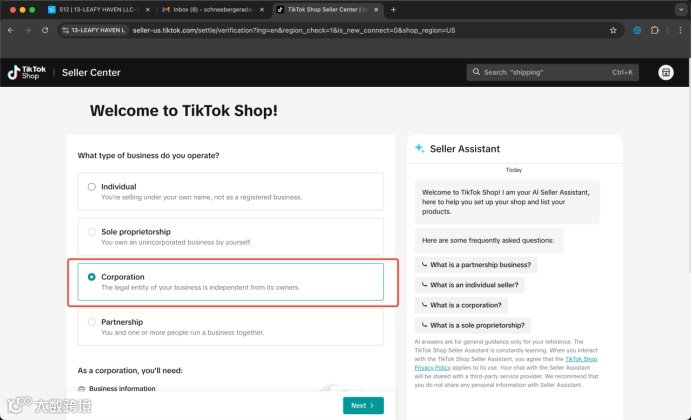This screenshot has width=692, height=420.
Task: Click the browser address bar URL
Action: [294, 30]
